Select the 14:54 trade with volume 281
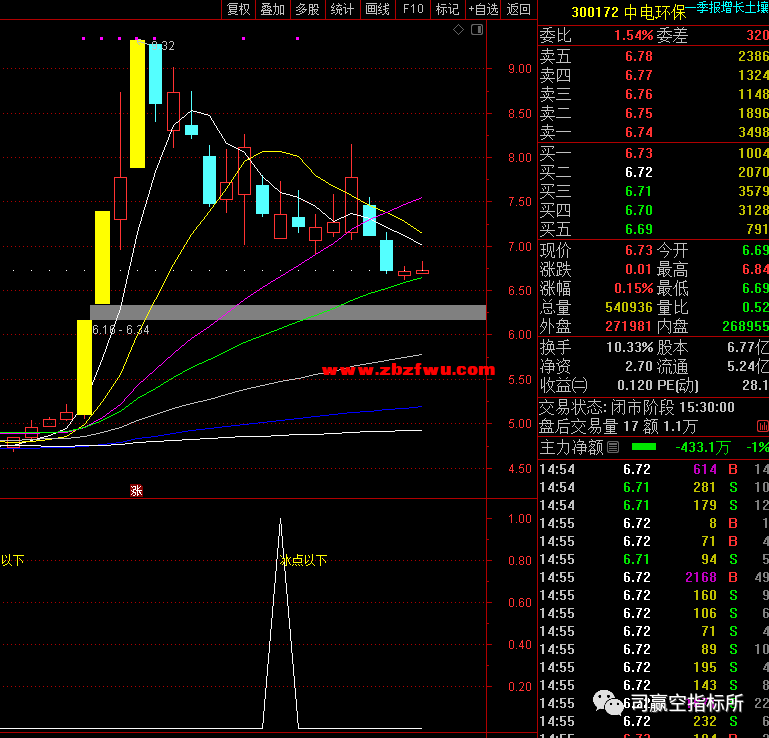The width and height of the screenshot is (769, 738). (653, 487)
